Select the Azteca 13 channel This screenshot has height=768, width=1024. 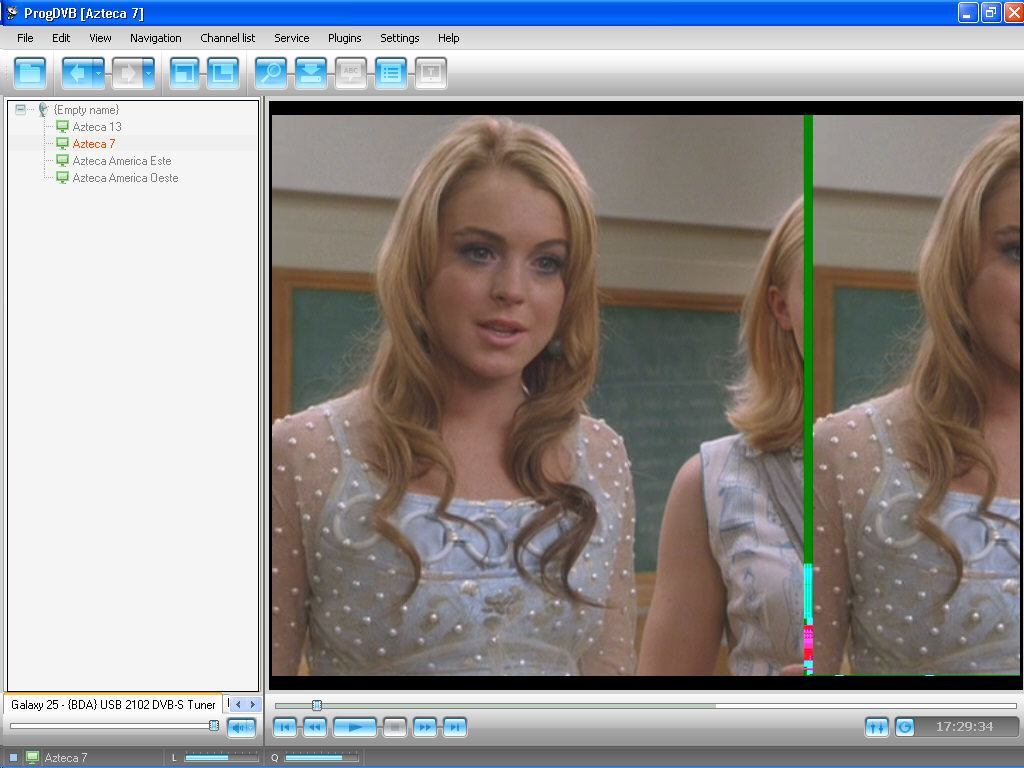(97, 127)
